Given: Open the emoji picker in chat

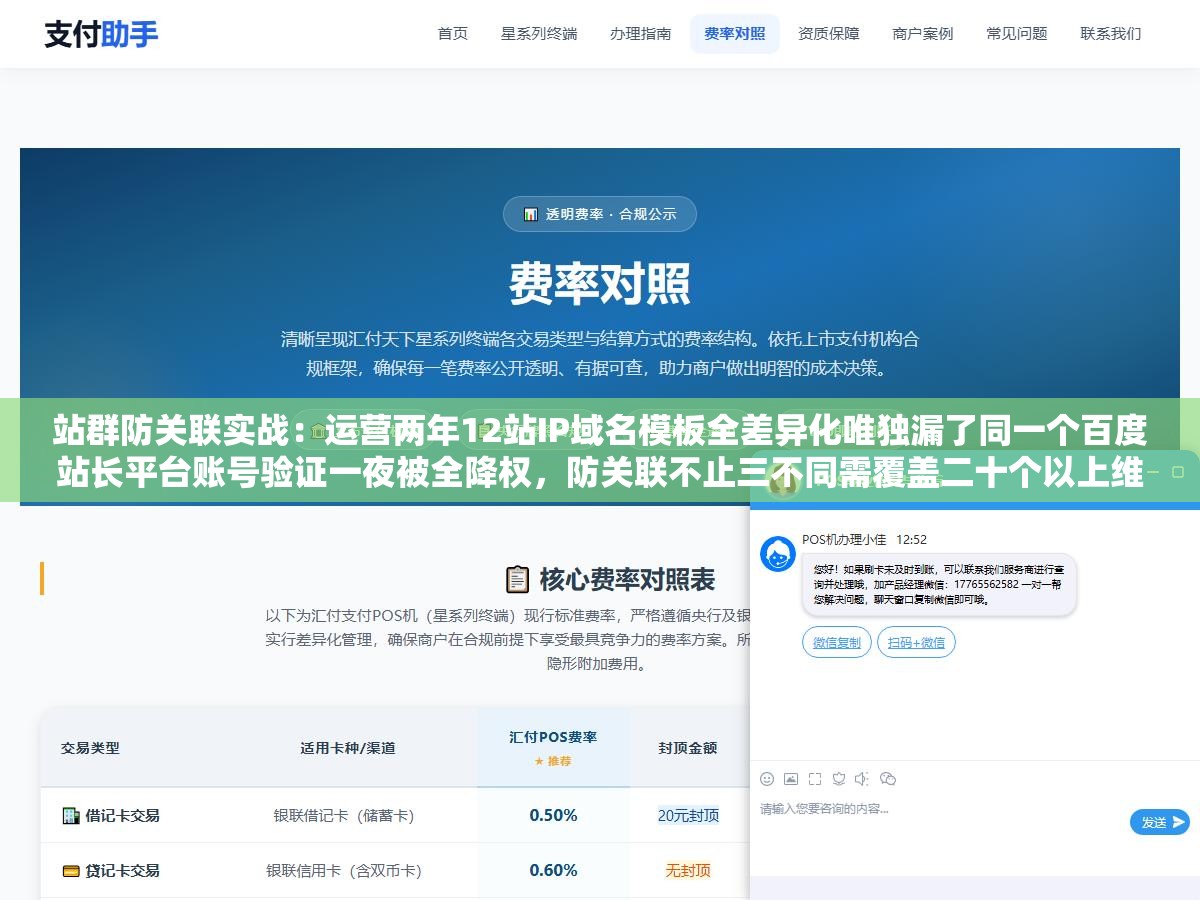Looking at the screenshot, I should (767, 779).
